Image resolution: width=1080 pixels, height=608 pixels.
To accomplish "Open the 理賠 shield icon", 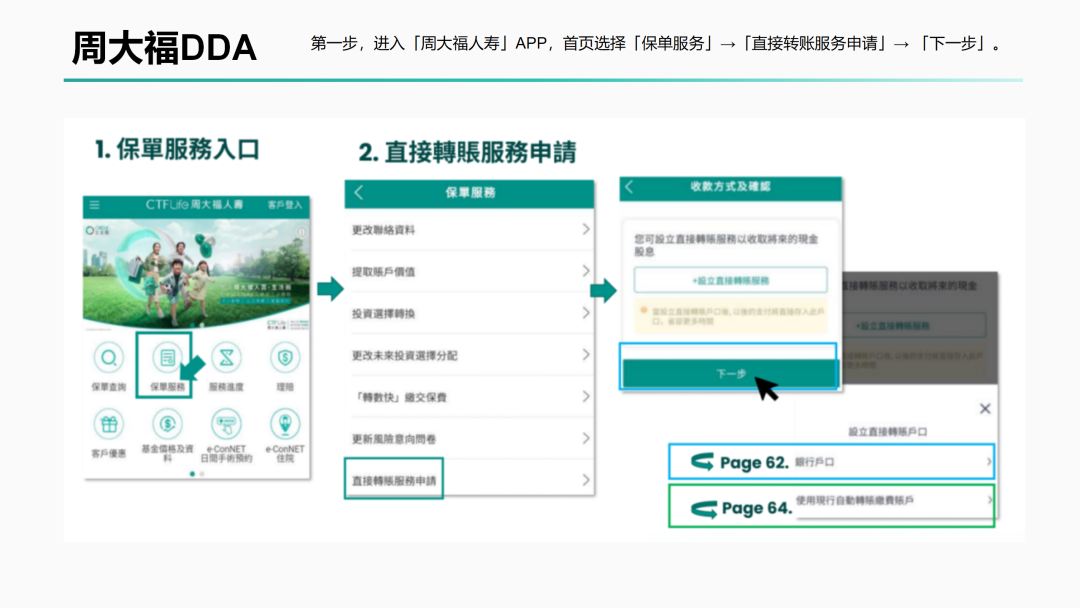I will pos(284,358).
